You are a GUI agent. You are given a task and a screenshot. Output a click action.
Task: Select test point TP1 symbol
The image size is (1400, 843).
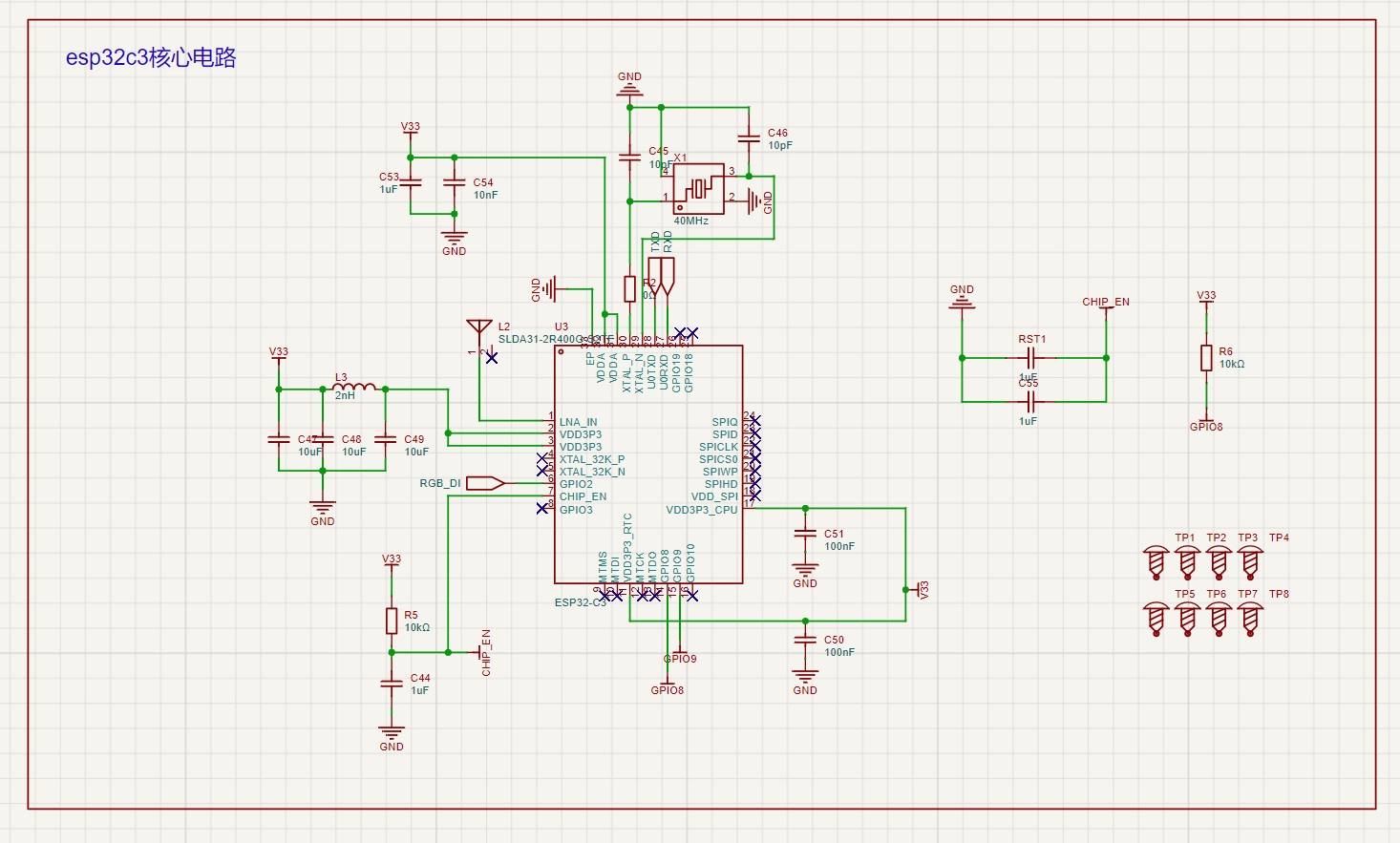[1156, 562]
